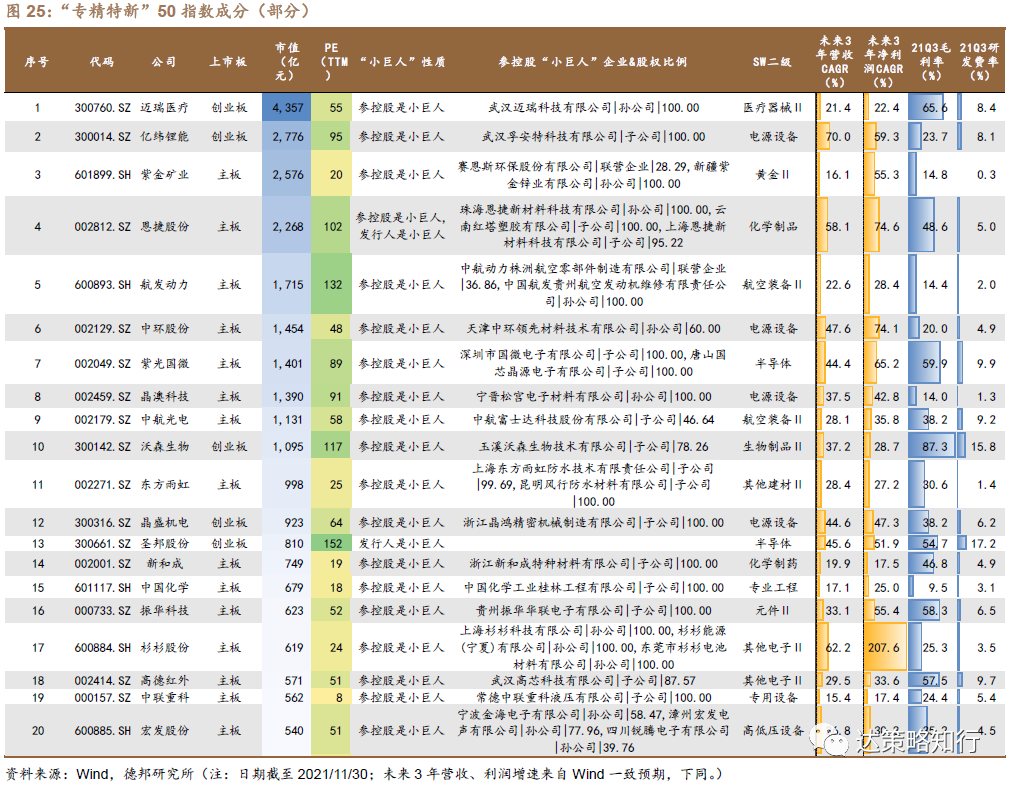The width and height of the screenshot is (1013, 786).
Task: Select company name 高德红外
Action: pyautogui.click(x=165, y=681)
